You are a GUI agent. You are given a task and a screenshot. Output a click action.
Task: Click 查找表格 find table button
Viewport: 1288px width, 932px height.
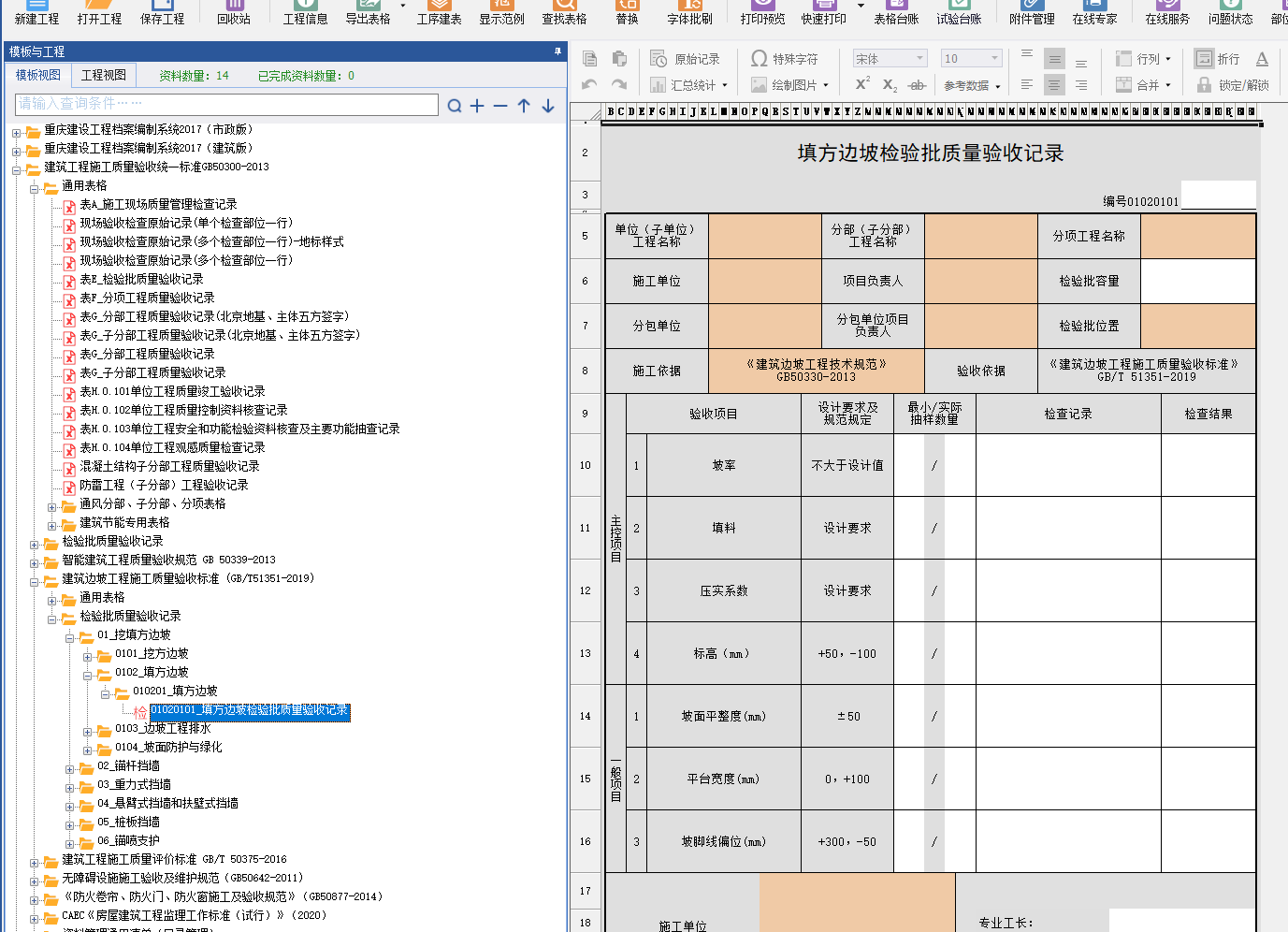click(564, 13)
